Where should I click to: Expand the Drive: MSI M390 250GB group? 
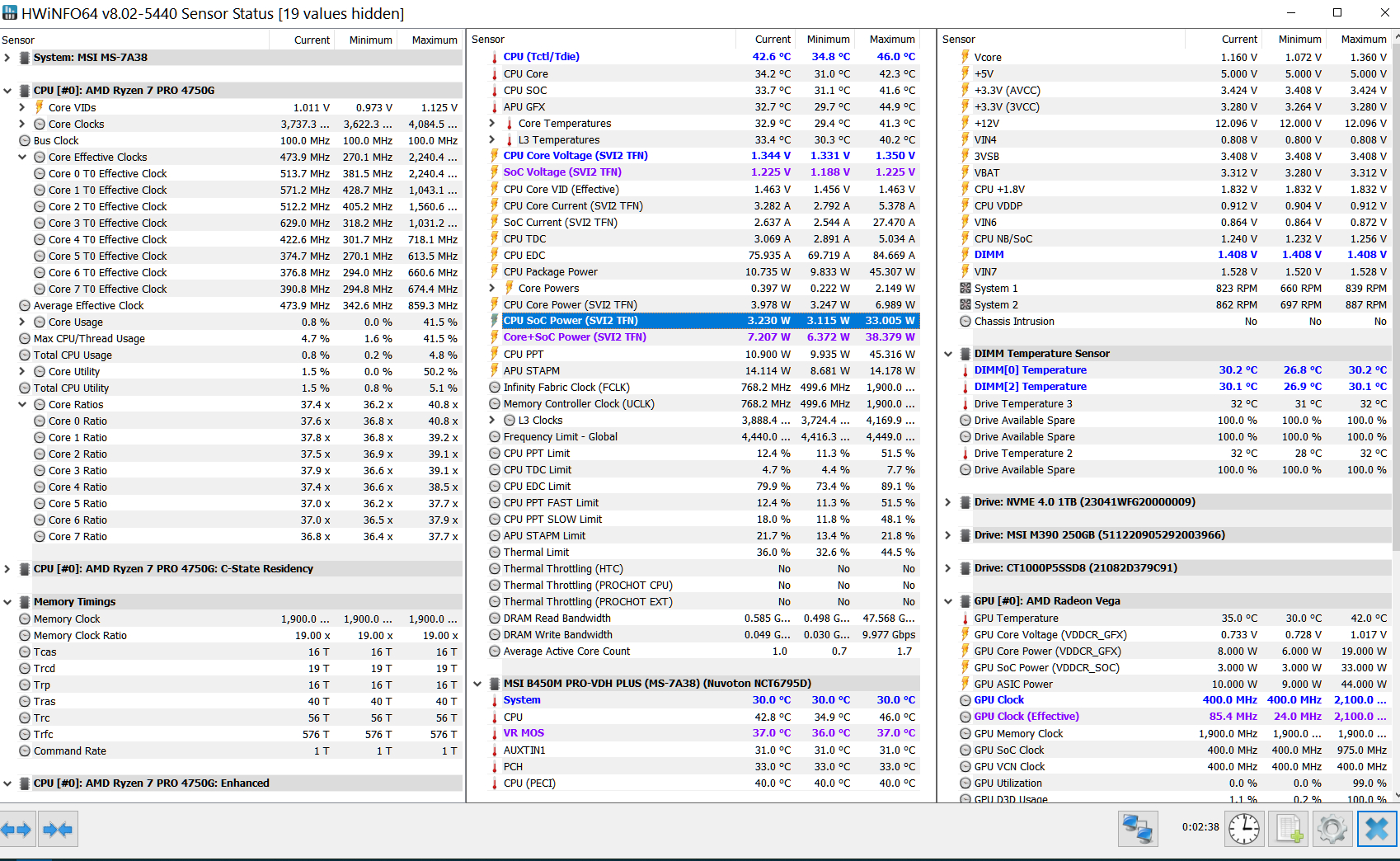pos(948,535)
